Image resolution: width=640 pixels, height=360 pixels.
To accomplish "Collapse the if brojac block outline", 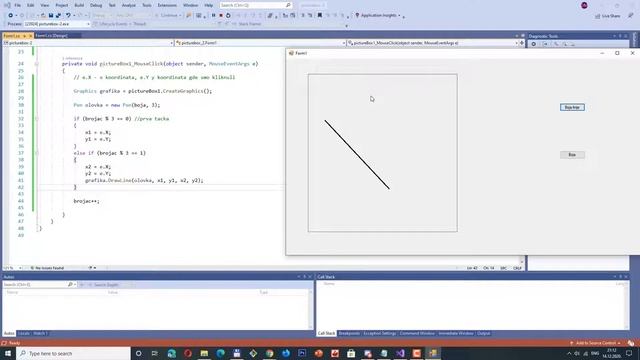I will point(36,119).
